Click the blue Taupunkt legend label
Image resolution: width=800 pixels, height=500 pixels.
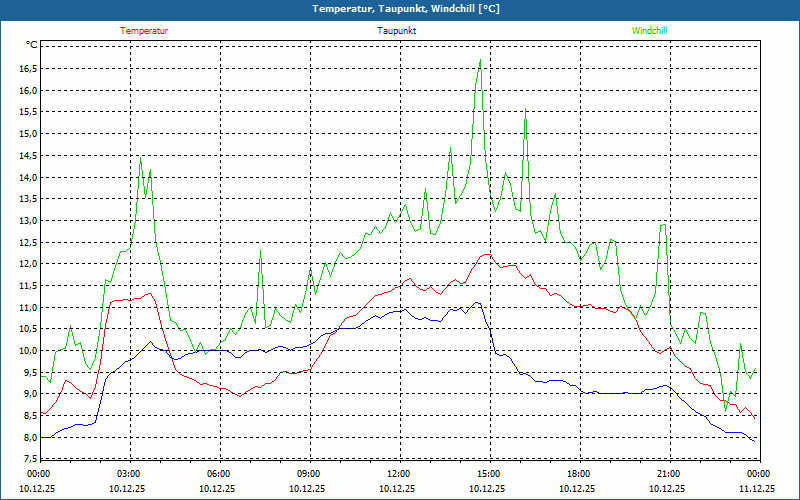click(397, 31)
